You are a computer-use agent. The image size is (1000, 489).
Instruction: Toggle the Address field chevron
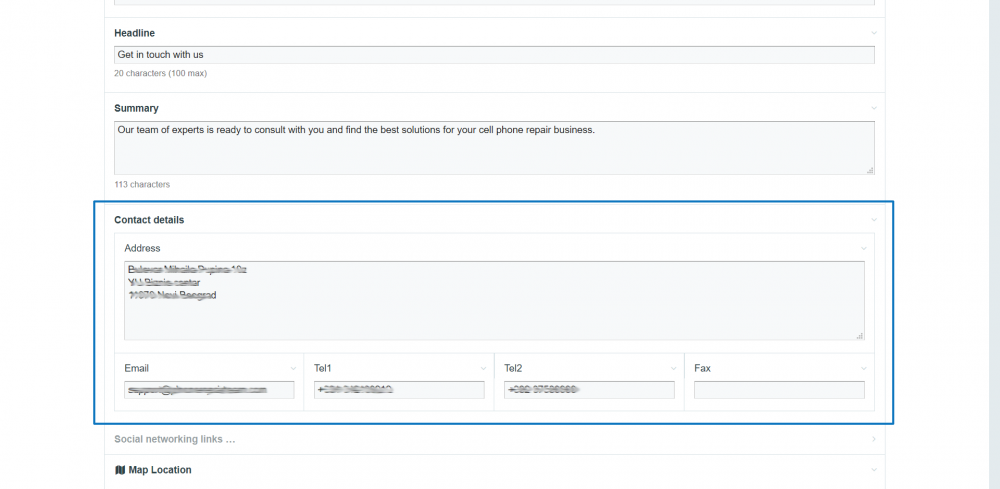tap(863, 248)
